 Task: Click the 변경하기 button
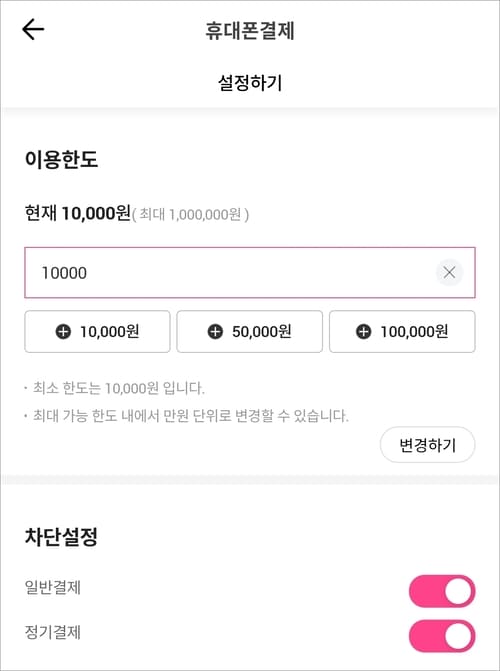click(x=427, y=445)
